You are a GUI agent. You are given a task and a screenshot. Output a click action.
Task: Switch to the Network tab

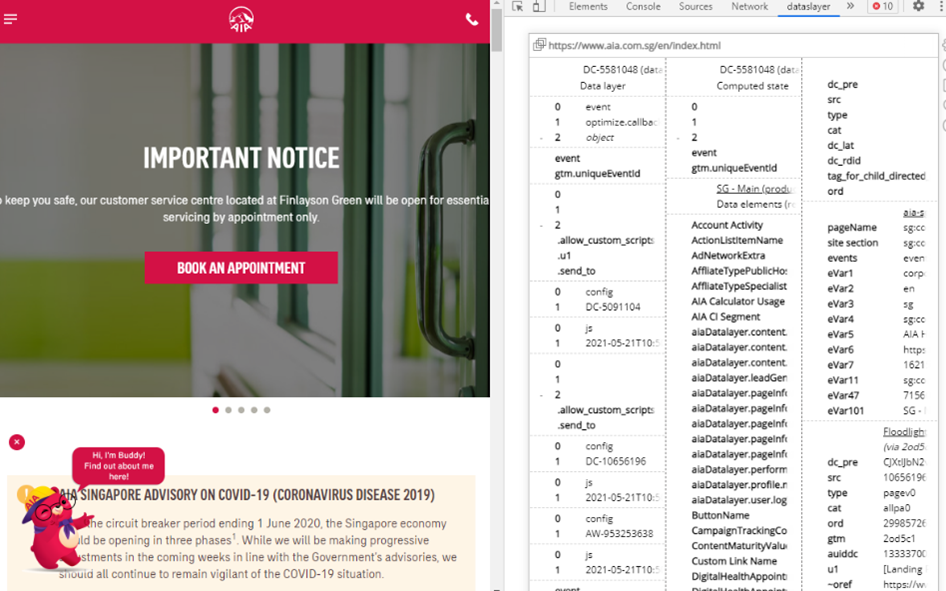coord(749,6)
